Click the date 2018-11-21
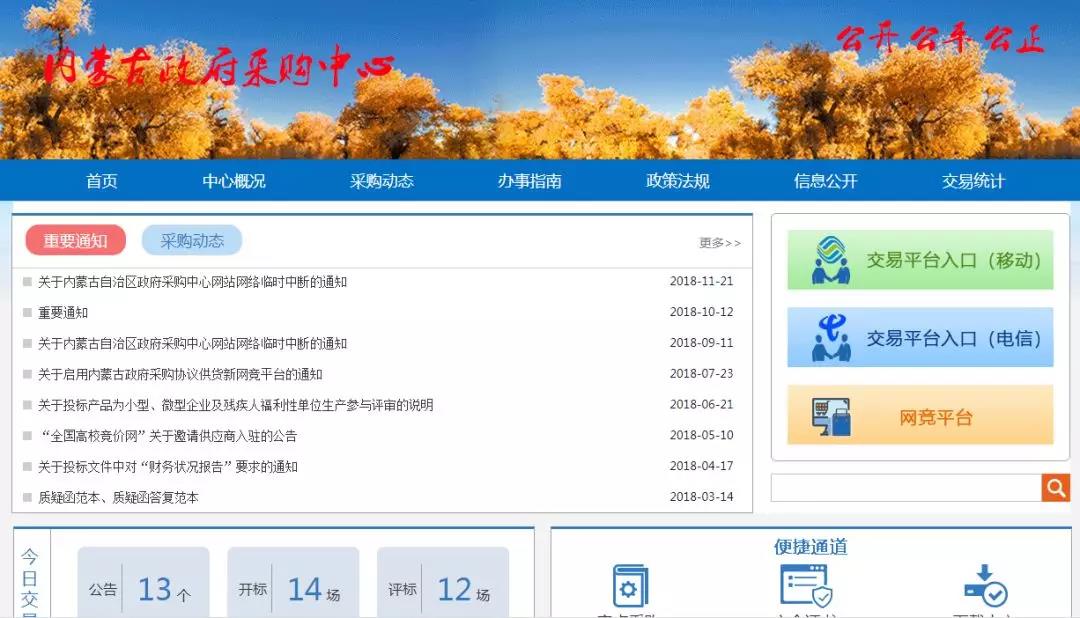This screenshot has width=1080, height=618. pos(701,281)
